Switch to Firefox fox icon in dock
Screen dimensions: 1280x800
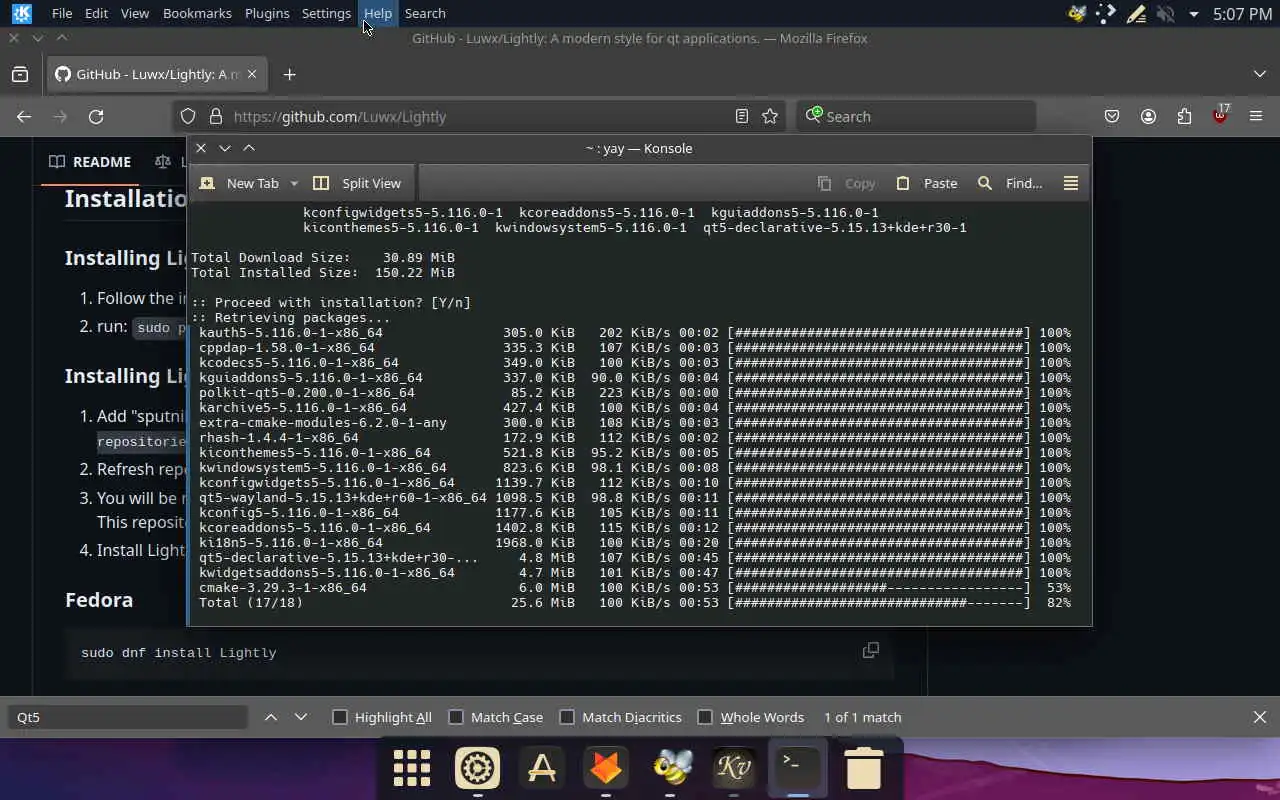pos(606,768)
